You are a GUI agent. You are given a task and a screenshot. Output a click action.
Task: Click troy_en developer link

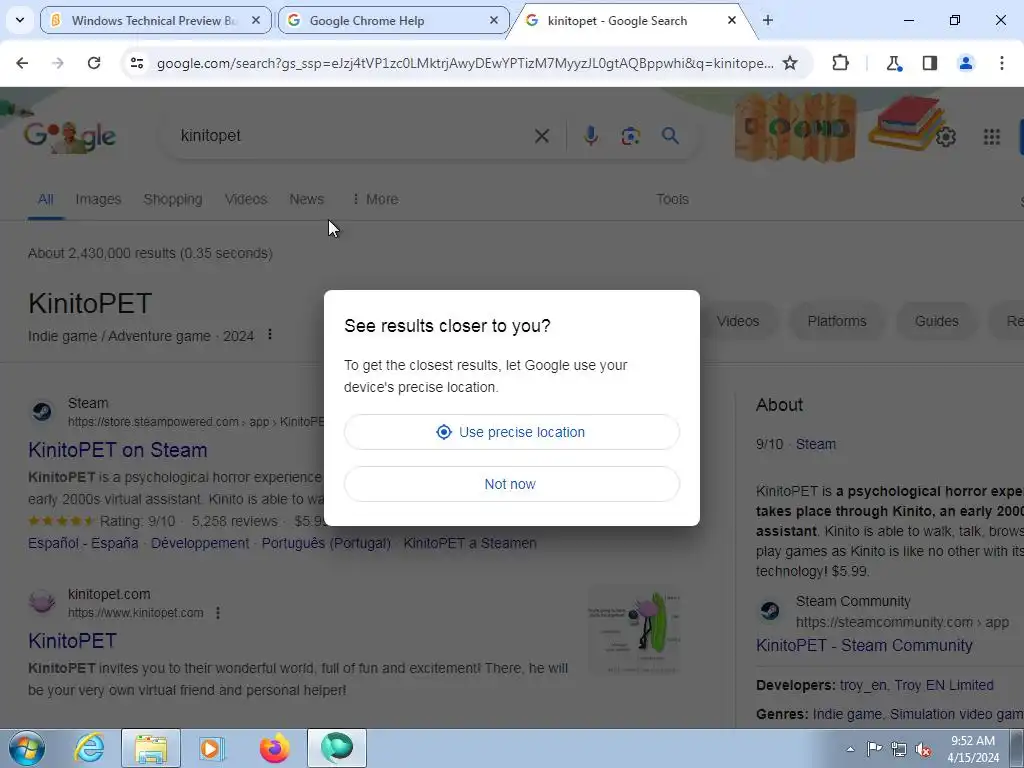863,685
